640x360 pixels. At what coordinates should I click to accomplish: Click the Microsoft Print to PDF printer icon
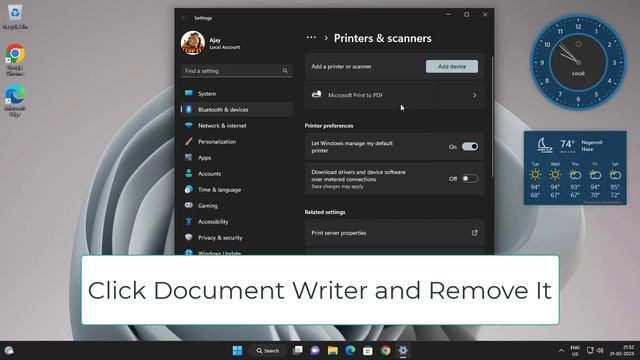(316, 95)
